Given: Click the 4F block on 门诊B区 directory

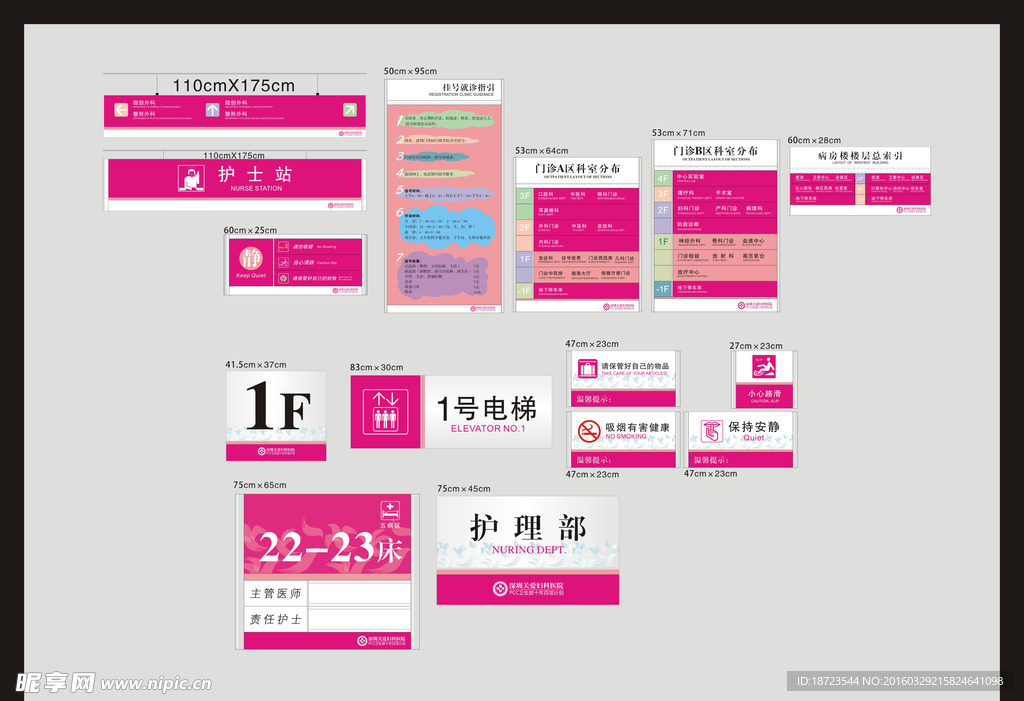Looking at the screenshot, I should click(x=664, y=178).
